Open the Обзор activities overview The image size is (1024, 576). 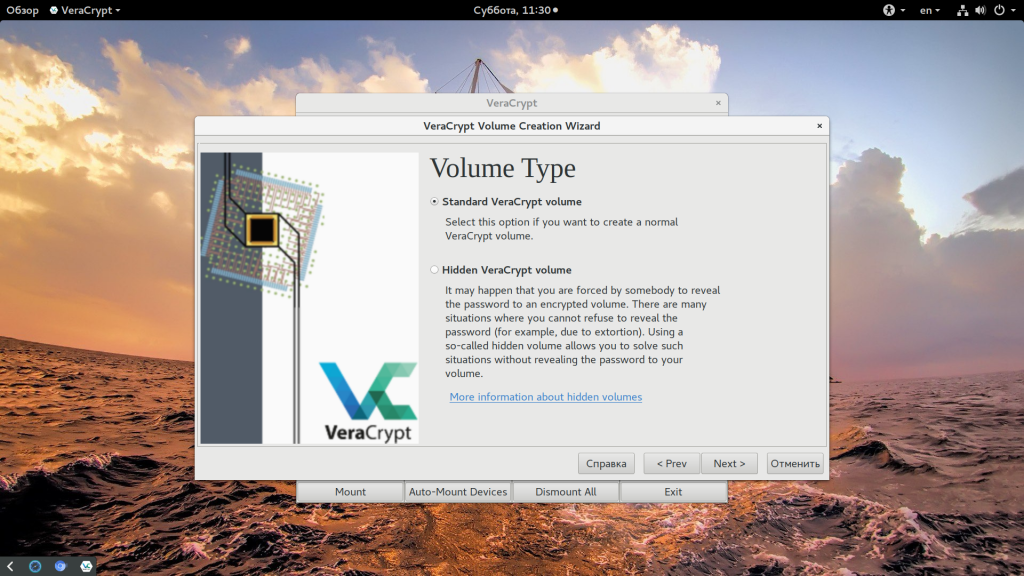pyautogui.click(x=22, y=10)
